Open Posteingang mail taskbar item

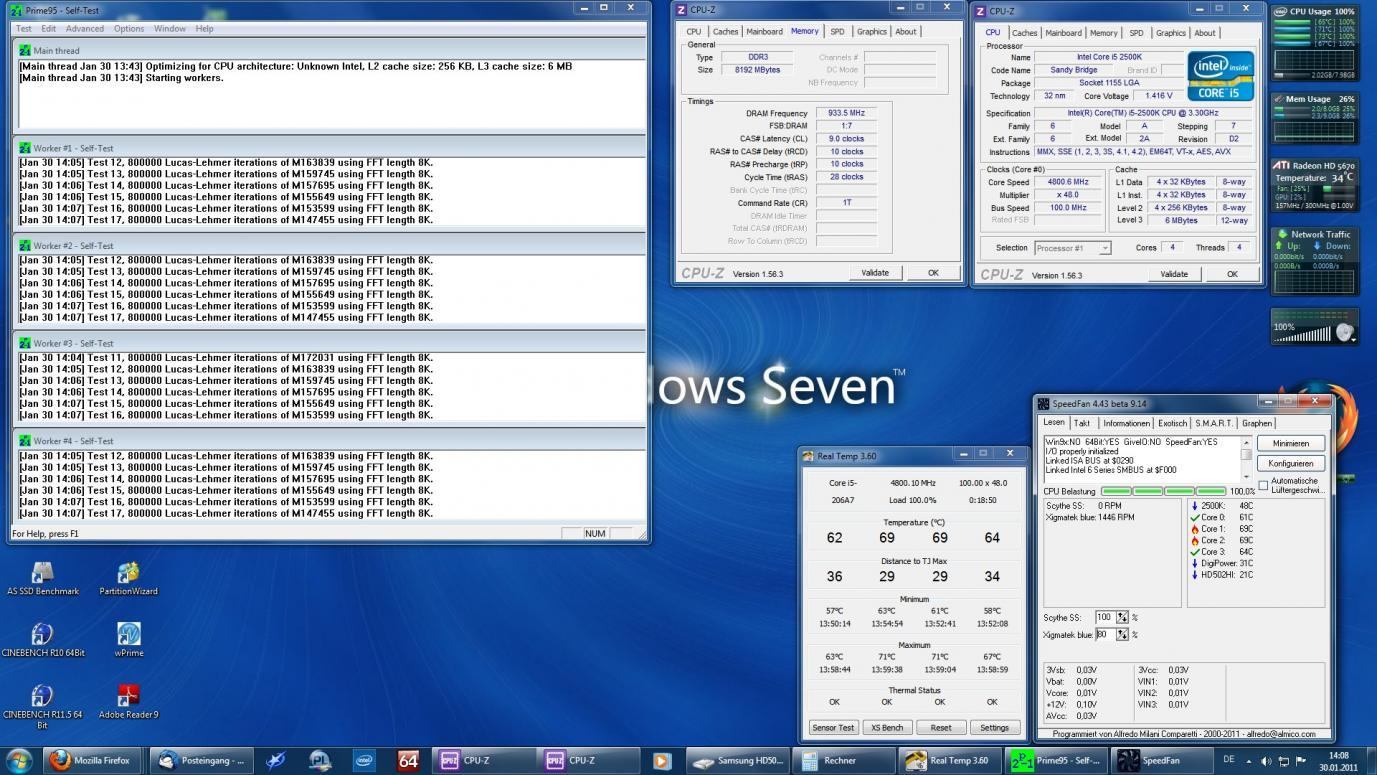point(202,760)
